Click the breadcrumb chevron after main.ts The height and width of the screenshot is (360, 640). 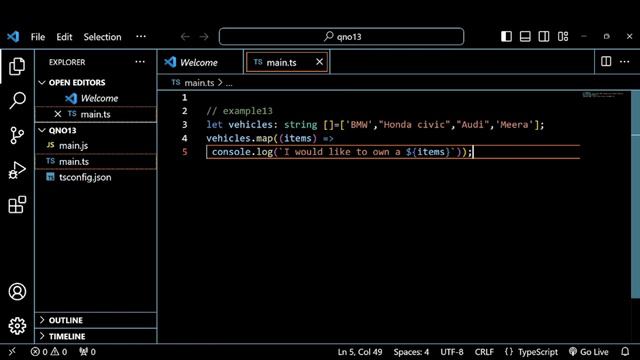click(x=220, y=82)
